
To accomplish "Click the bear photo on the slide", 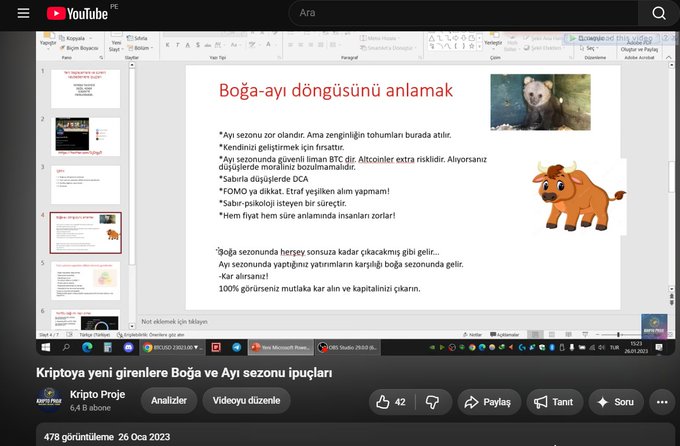I will tap(540, 102).
